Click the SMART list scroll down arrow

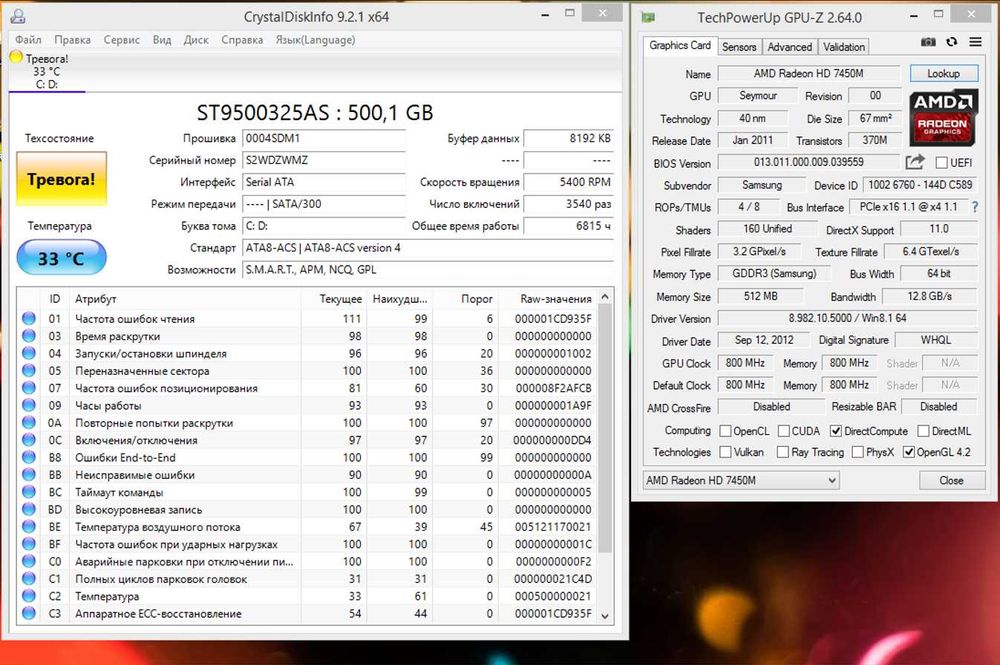[x=605, y=616]
